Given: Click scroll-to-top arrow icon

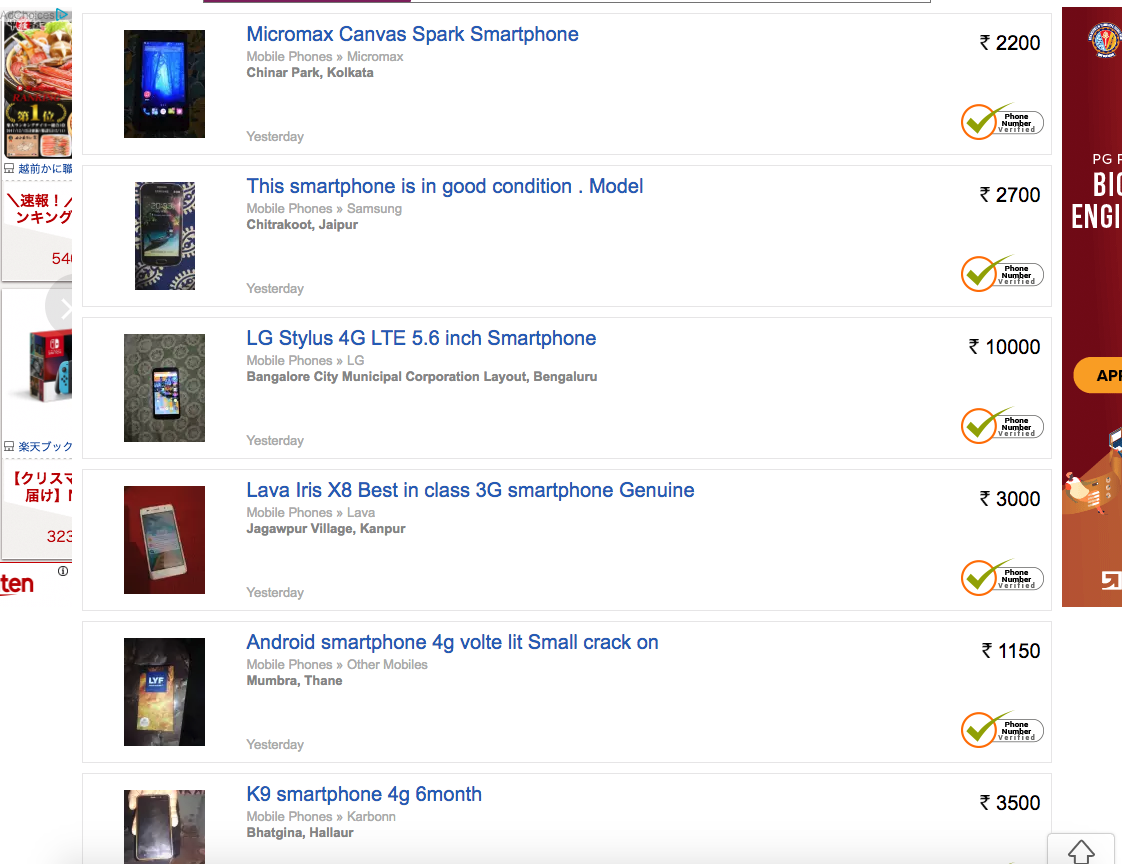Looking at the screenshot, I should (1081, 851).
